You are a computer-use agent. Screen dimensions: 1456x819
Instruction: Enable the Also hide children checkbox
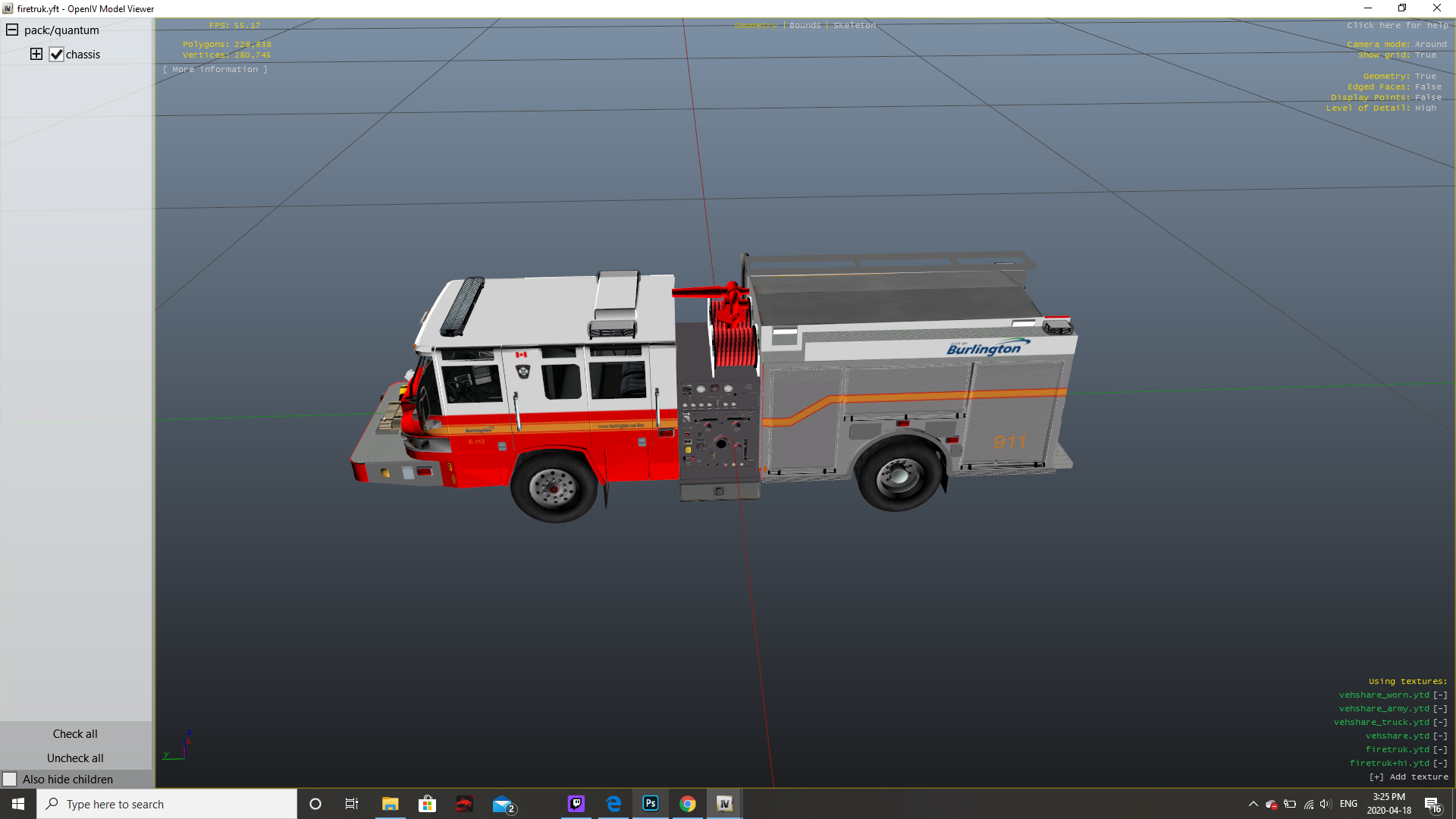click(x=10, y=780)
